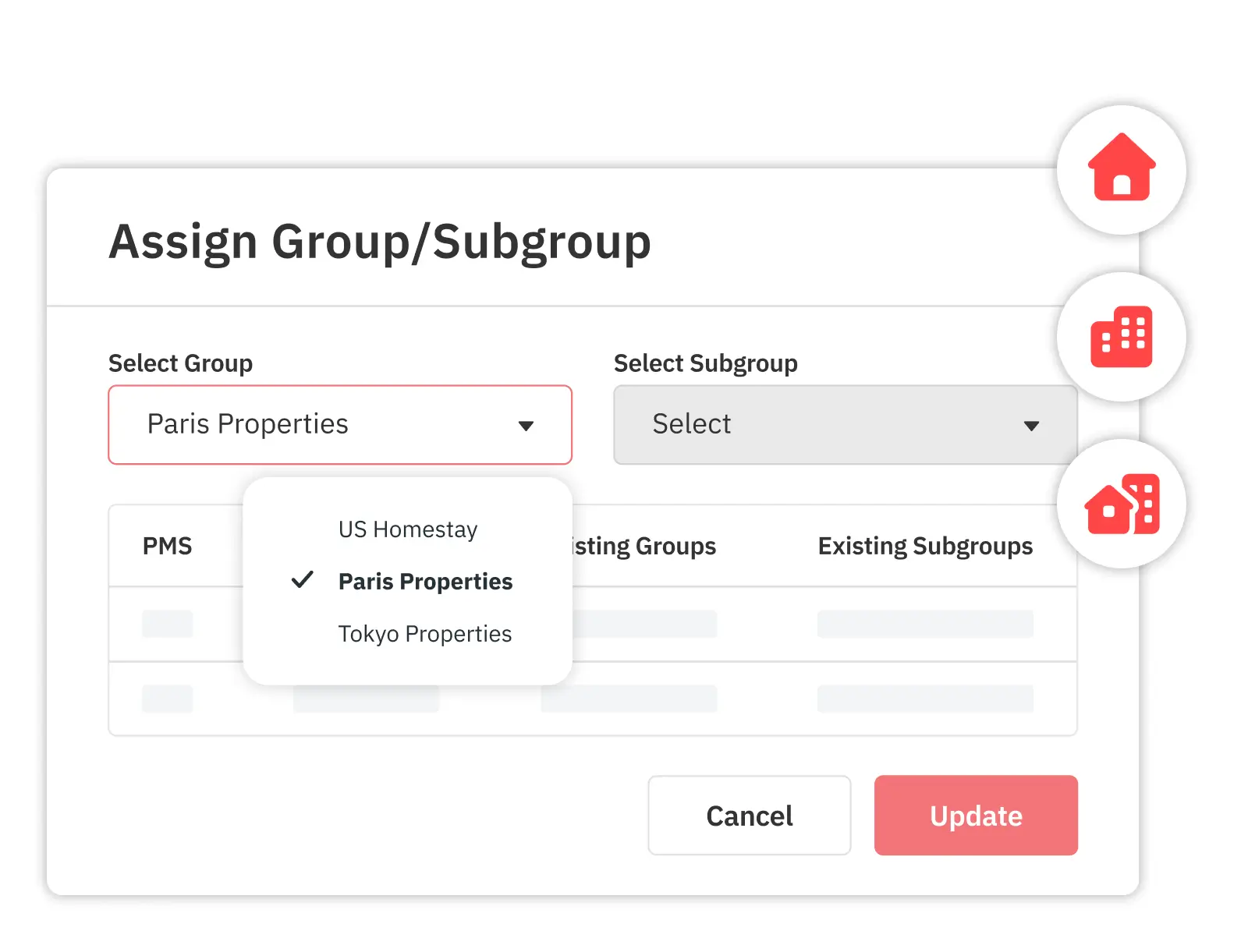Click the Existing Subgroups column header

coord(925,546)
